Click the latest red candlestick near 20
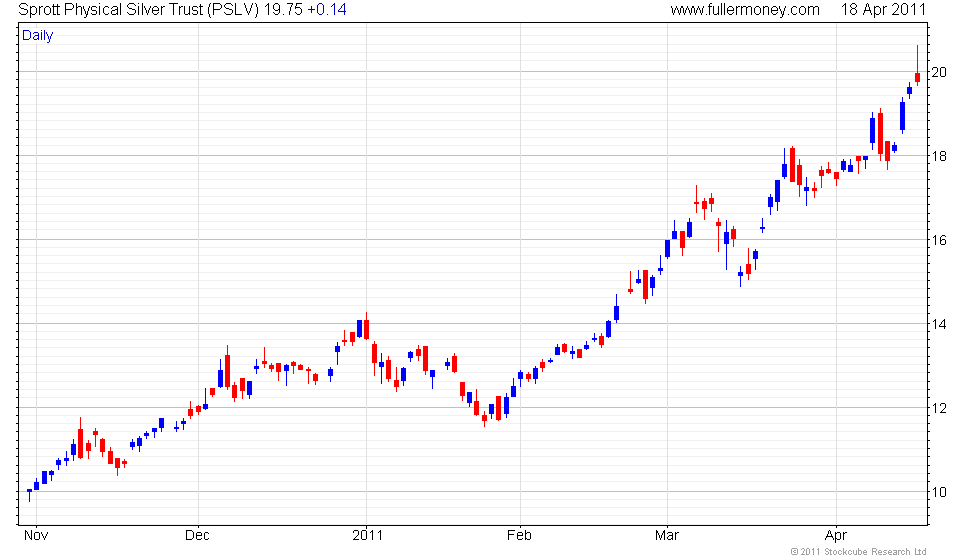Image resolution: width=980 pixels, height=560 pixels. click(x=917, y=77)
